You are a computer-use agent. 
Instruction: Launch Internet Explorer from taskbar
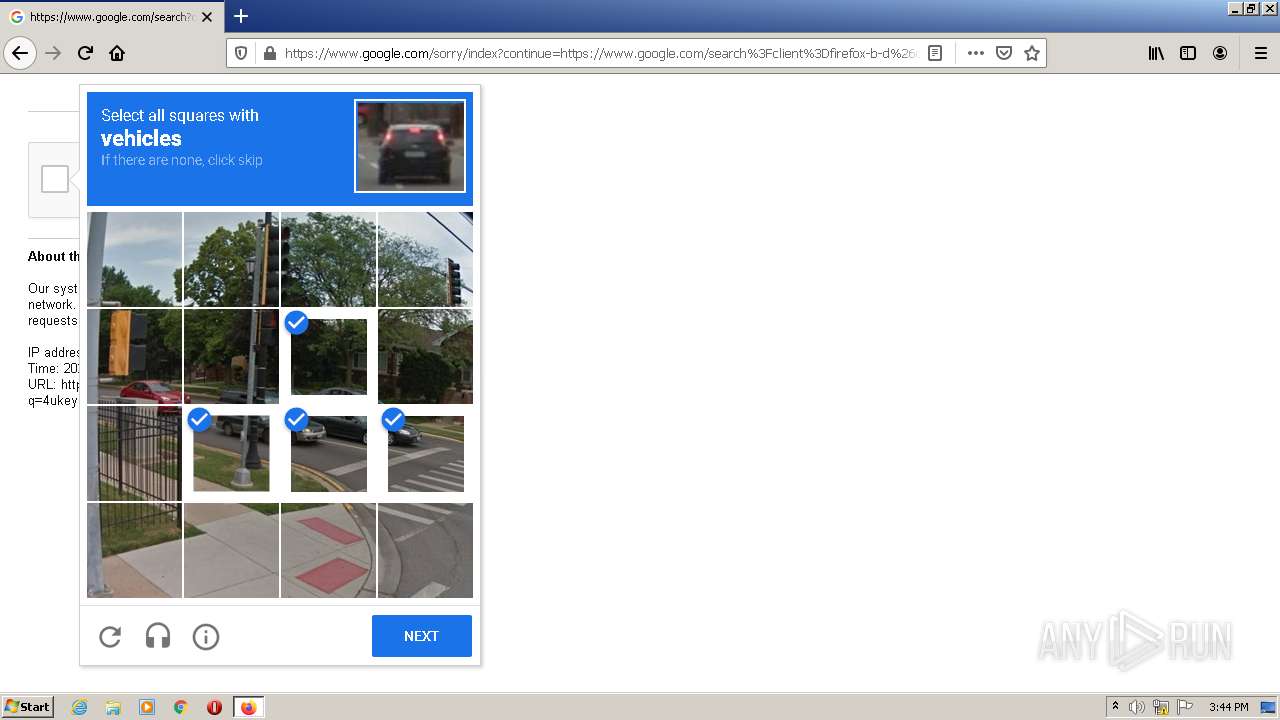(79, 707)
